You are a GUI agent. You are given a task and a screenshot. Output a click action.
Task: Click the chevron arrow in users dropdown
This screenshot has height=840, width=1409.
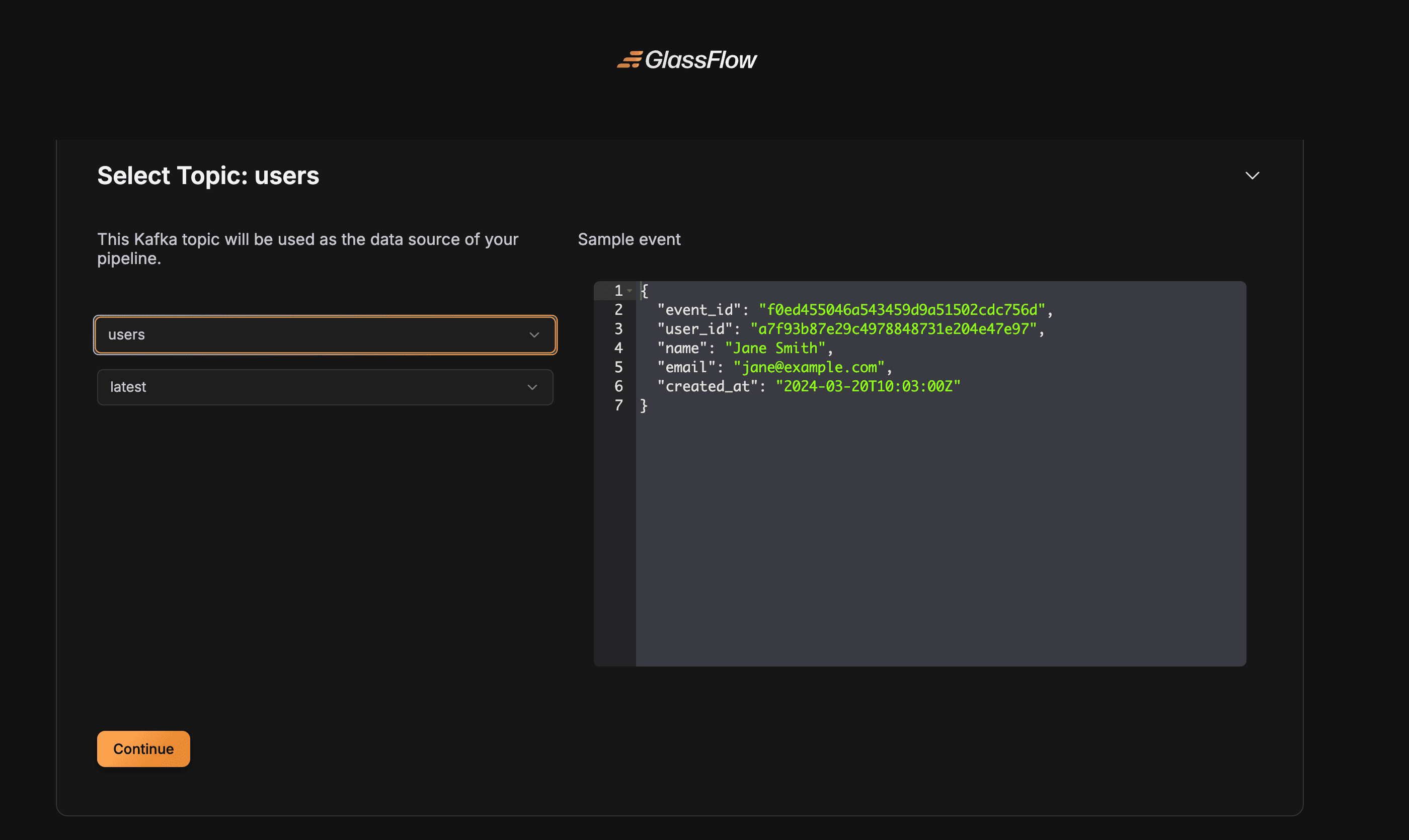(533, 335)
